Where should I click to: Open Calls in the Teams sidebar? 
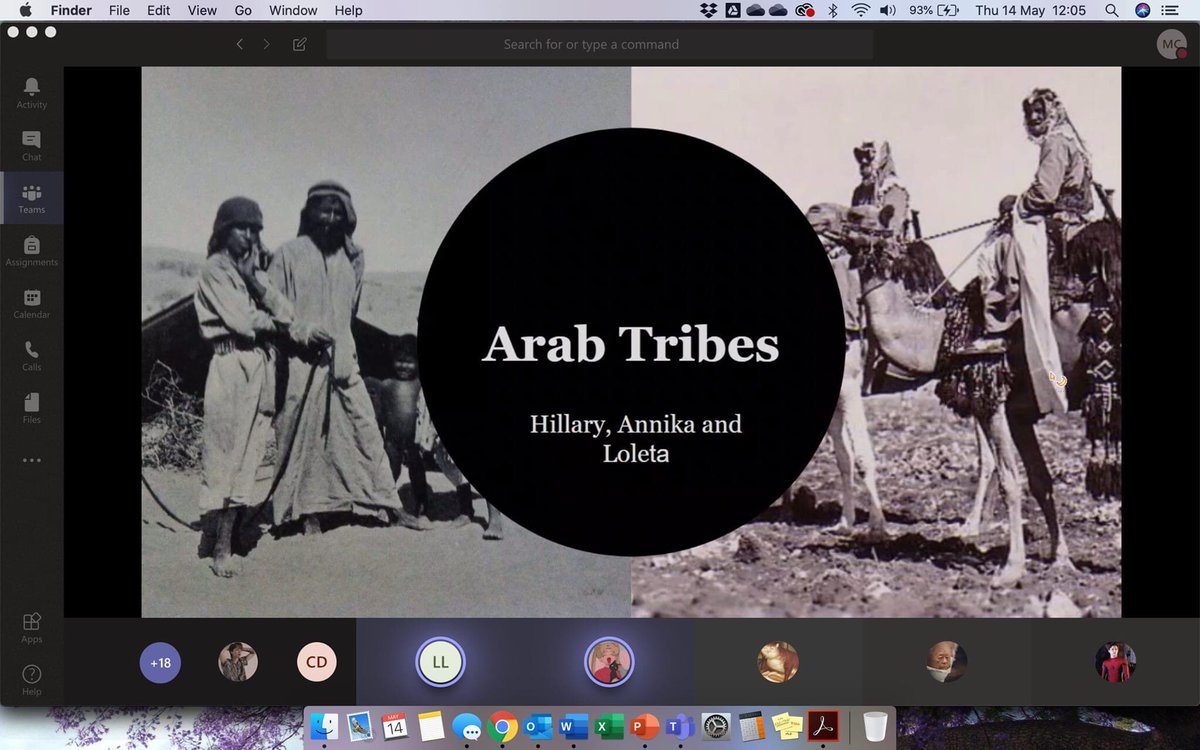31,355
